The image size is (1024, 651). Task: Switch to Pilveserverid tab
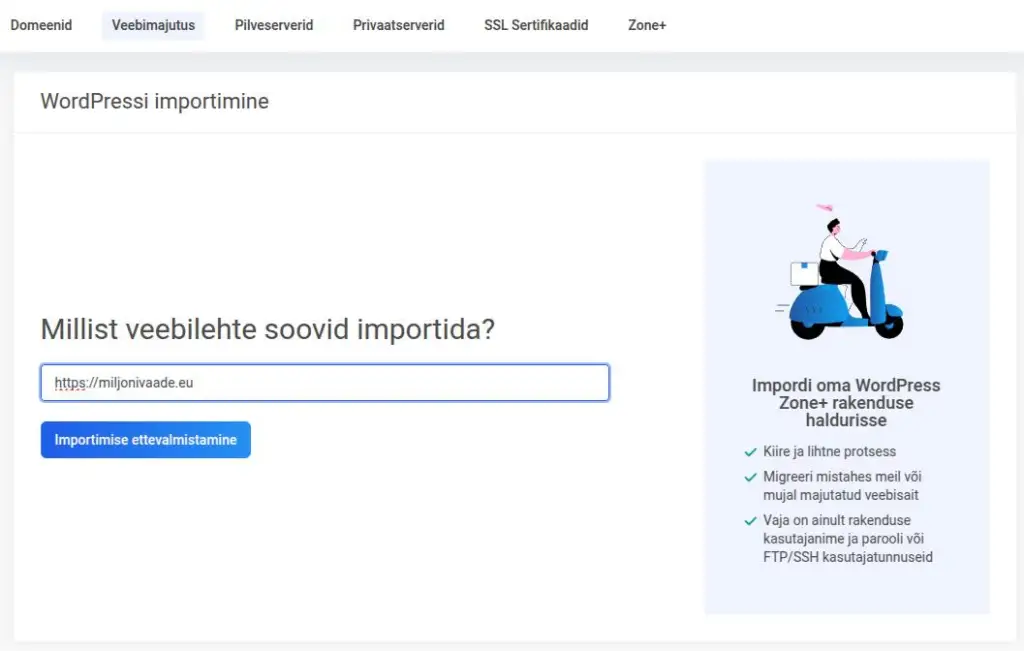coord(274,25)
